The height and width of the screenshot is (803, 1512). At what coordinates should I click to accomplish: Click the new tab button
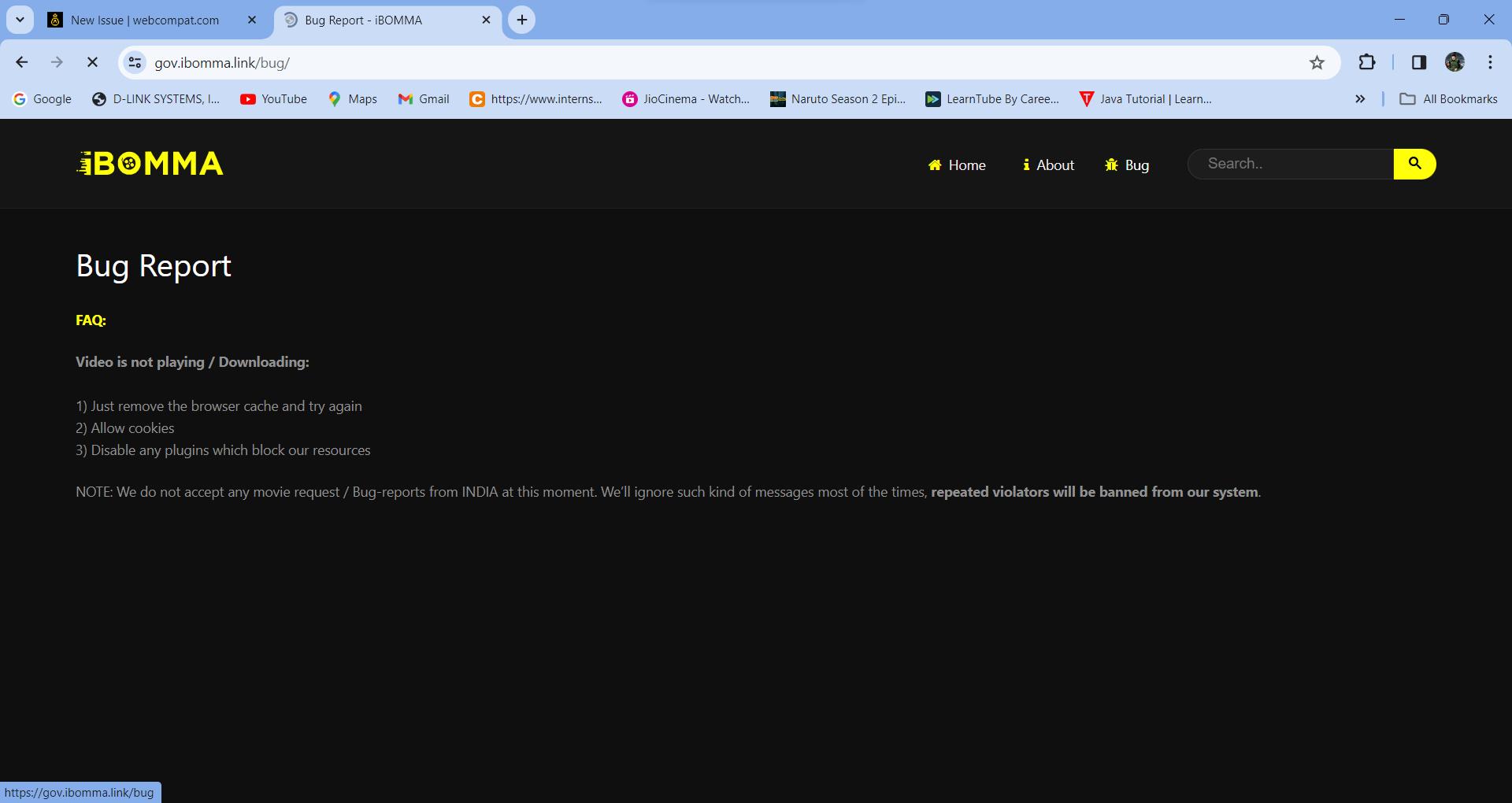tap(521, 20)
